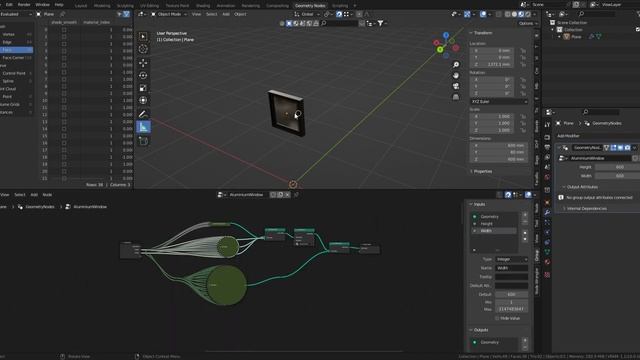Switch to Geometry Nodes workspace tab
The image size is (640, 360).
click(310, 6)
